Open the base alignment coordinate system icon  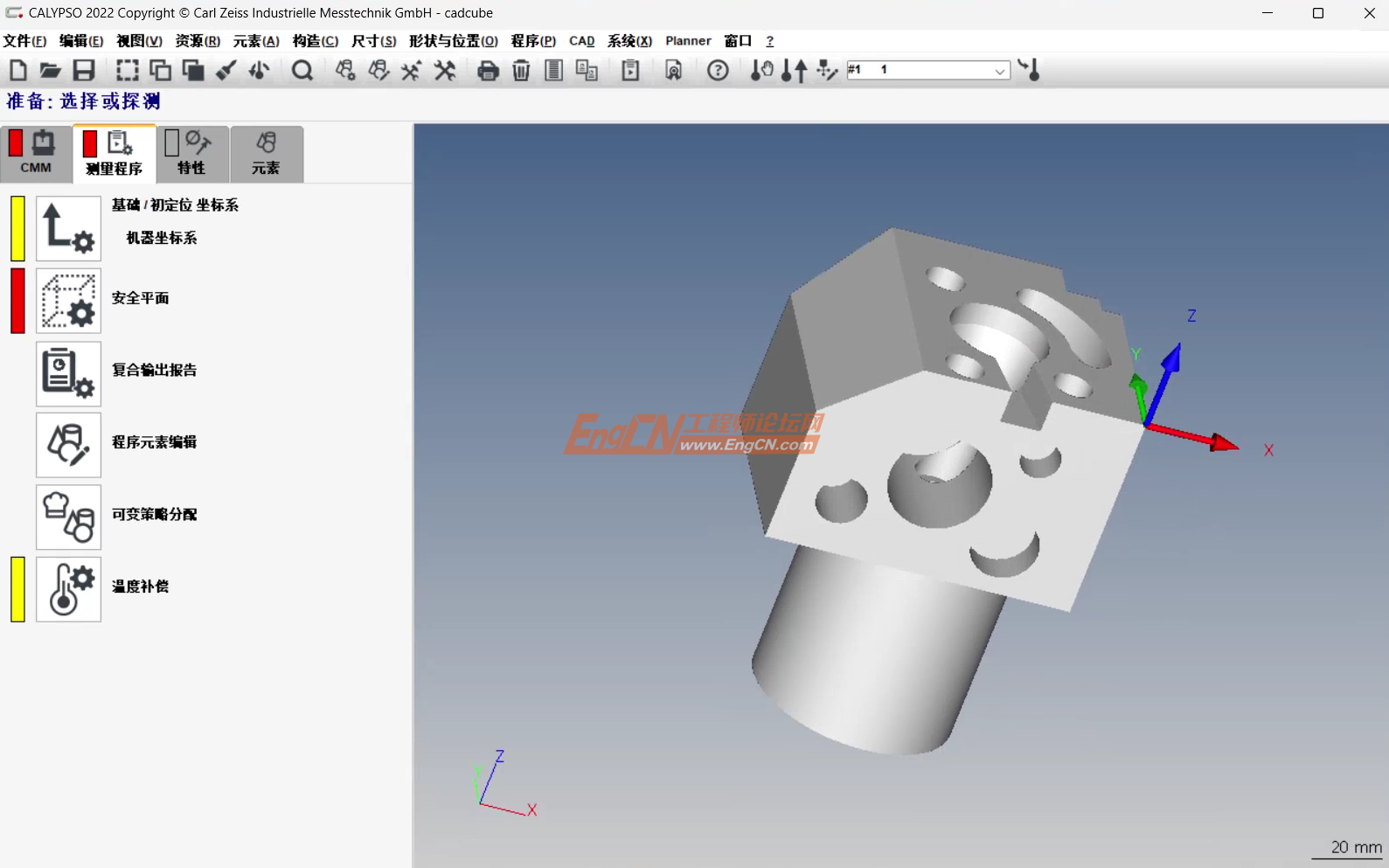point(68,228)
